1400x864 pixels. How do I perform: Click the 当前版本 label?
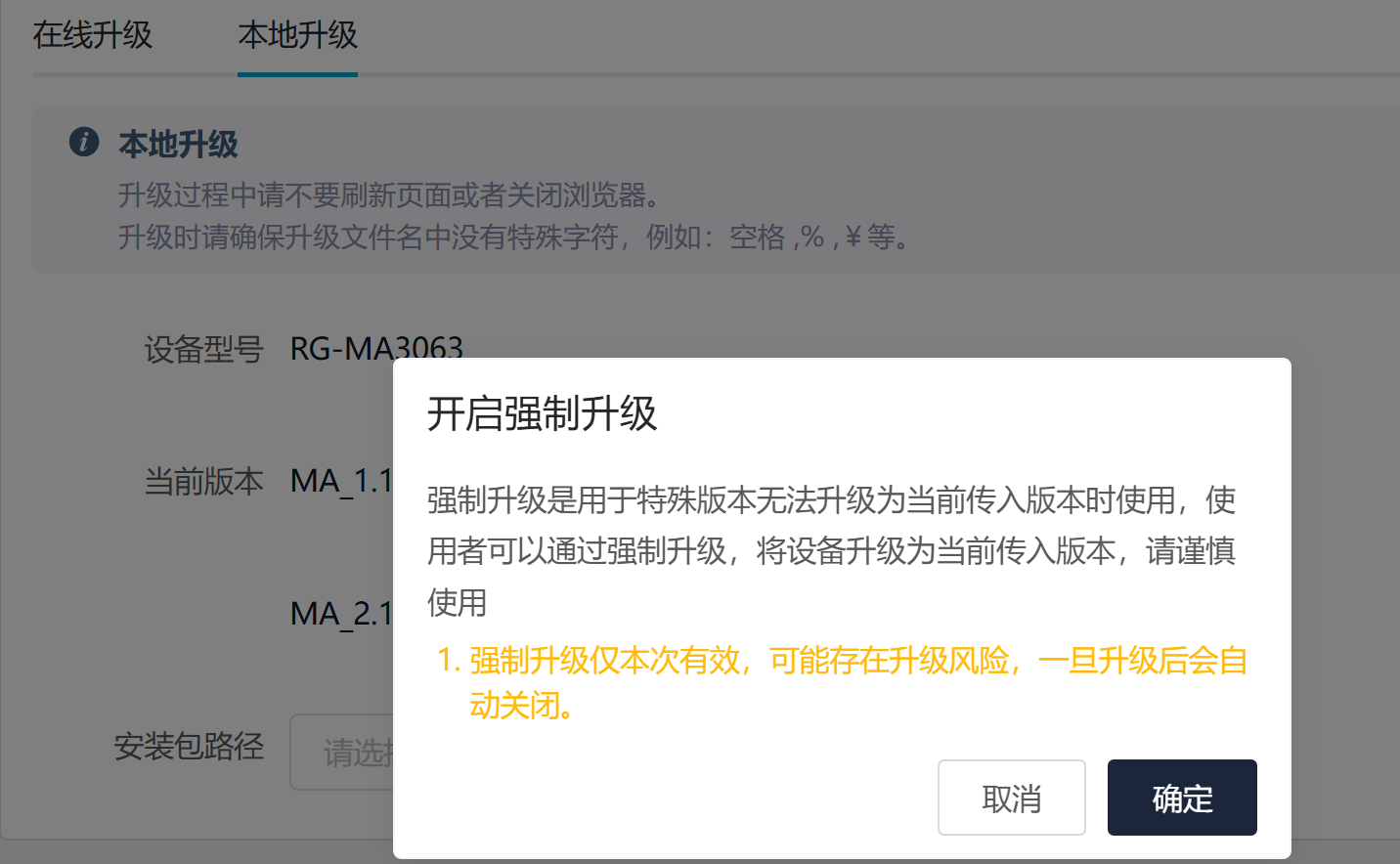203,481
